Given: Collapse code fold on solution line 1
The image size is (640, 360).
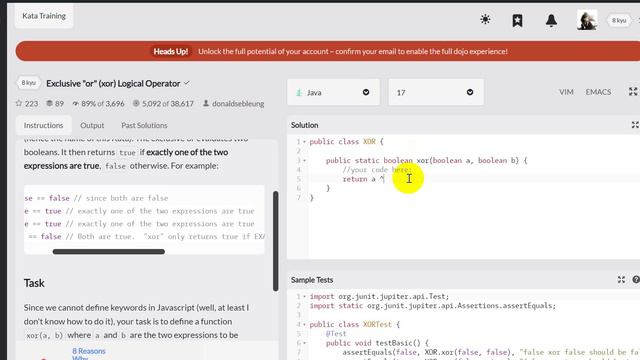Looking at the screenshot, I should tap(304, 142).
